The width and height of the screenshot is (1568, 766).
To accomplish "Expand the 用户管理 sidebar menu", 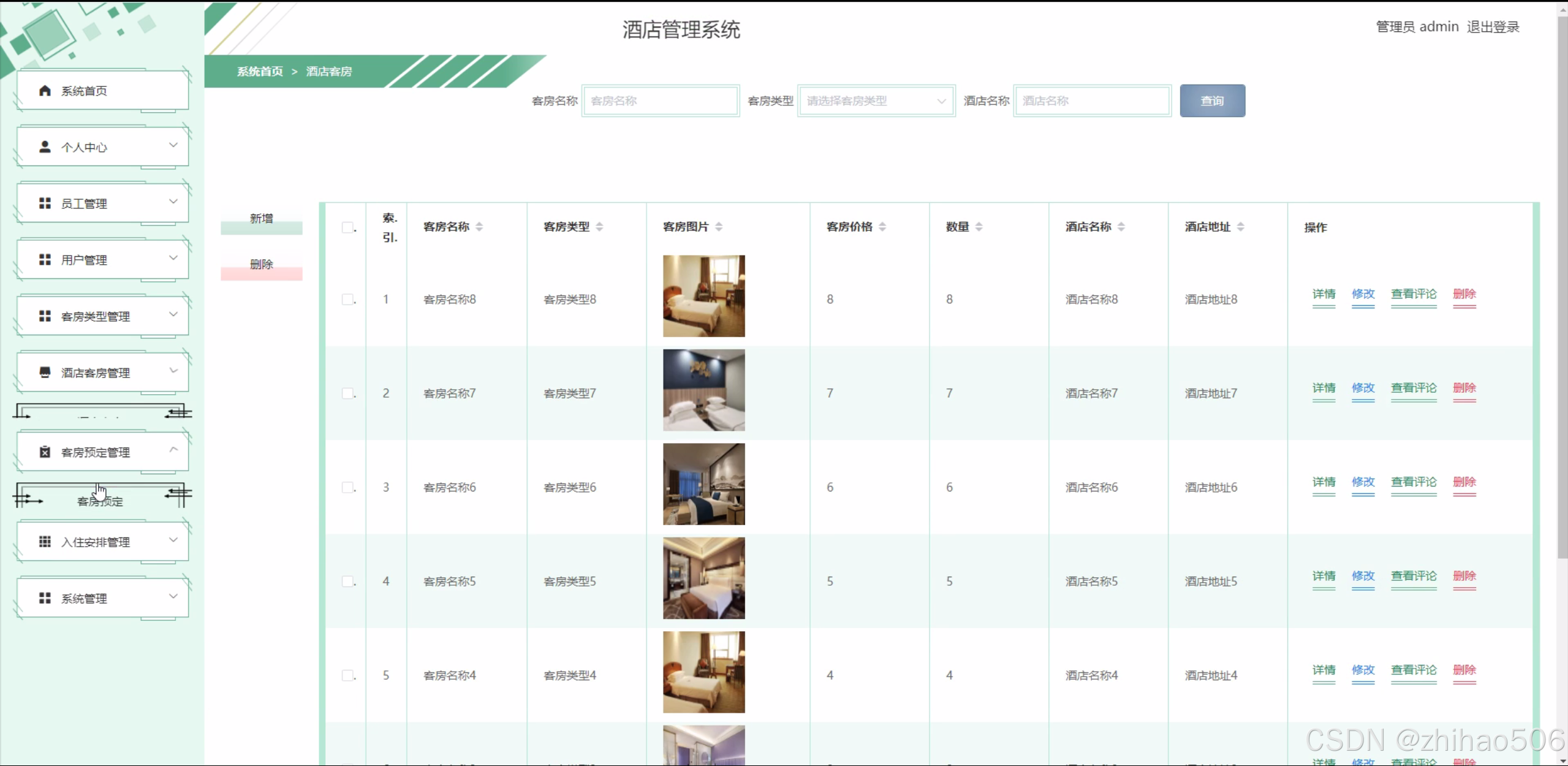I will pos(102,260).
